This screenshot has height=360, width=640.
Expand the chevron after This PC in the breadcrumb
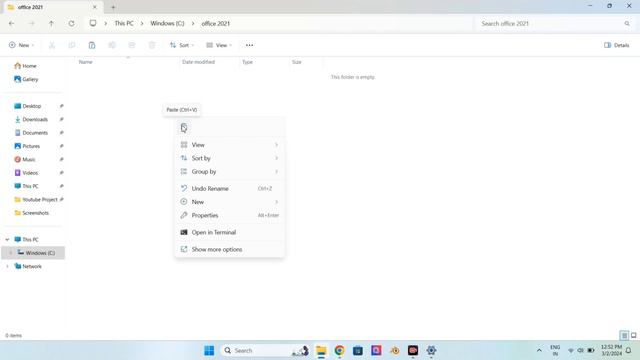pos(142,24)
